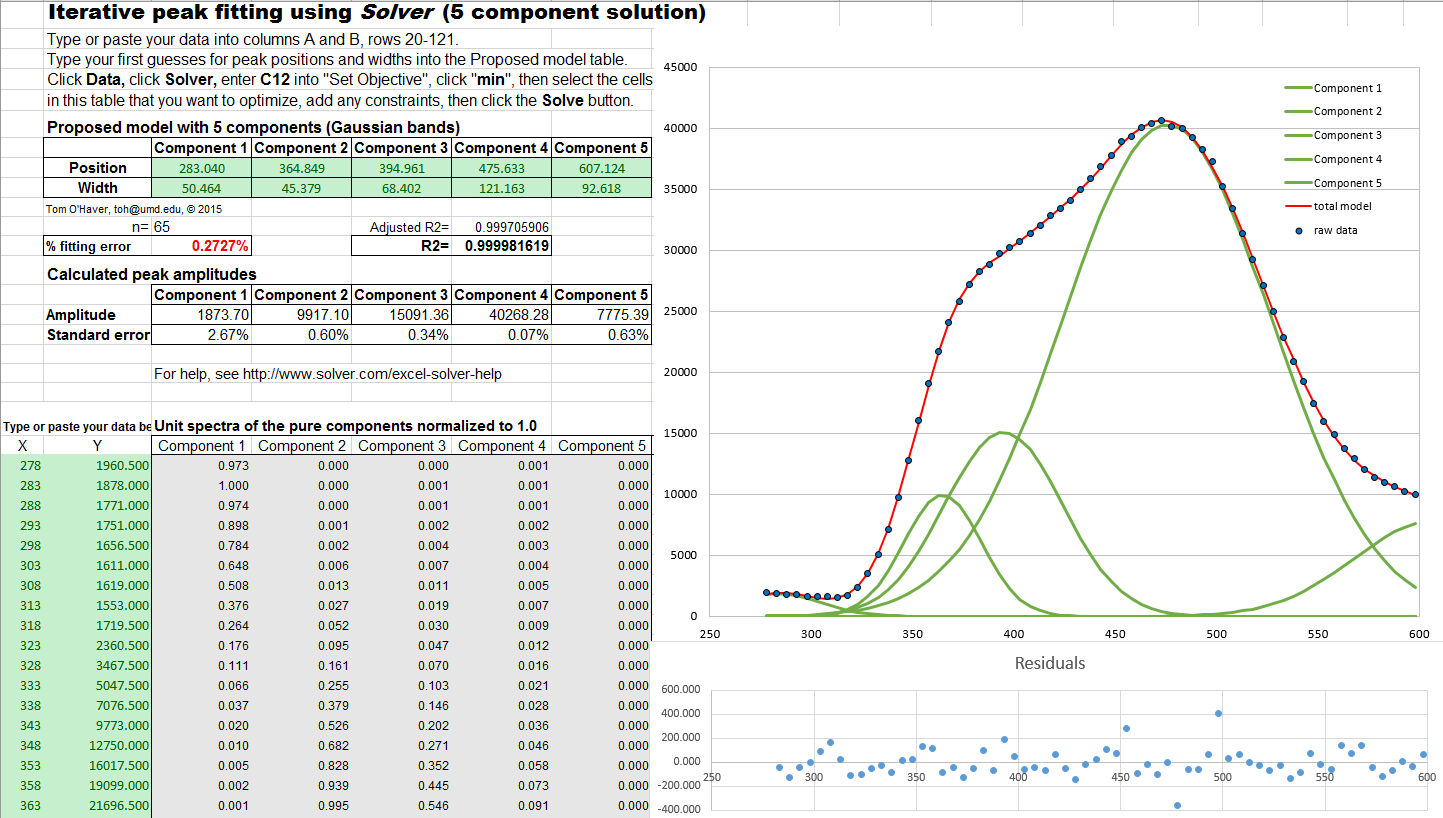Click 'Component 3' in the chart legend
Viewport: 1443px width, 818px height.
[1347, 135]
